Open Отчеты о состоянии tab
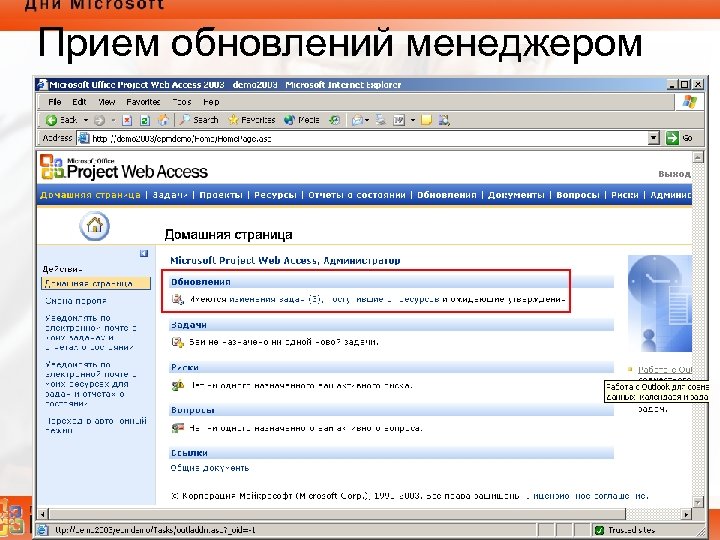The image size is (720, 540). (x=357, y=195)
